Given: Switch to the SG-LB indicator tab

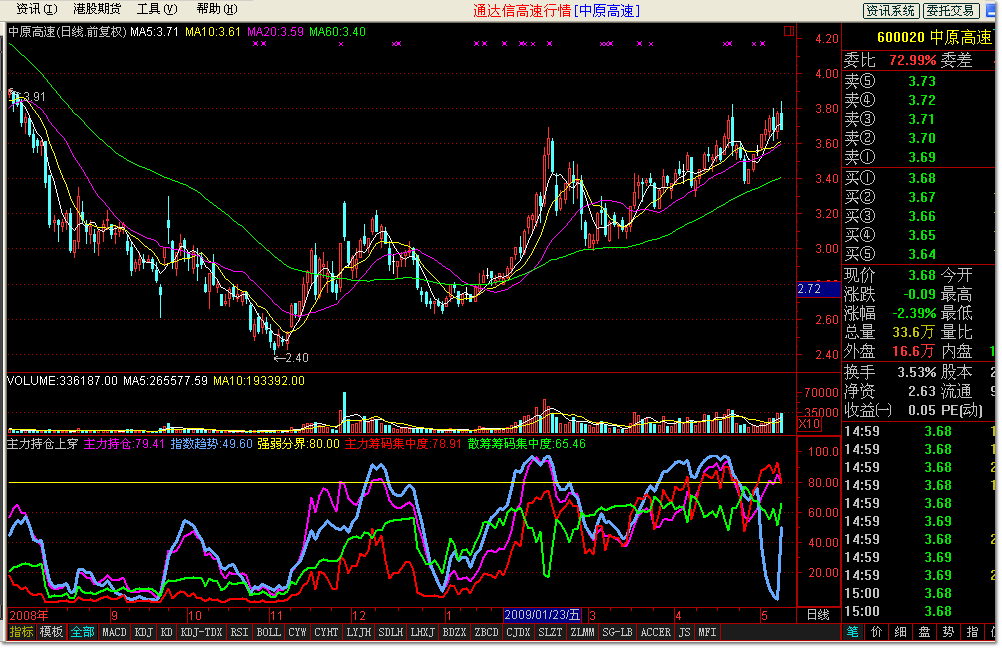Looking at the screenshot, I should click(617, 632).
